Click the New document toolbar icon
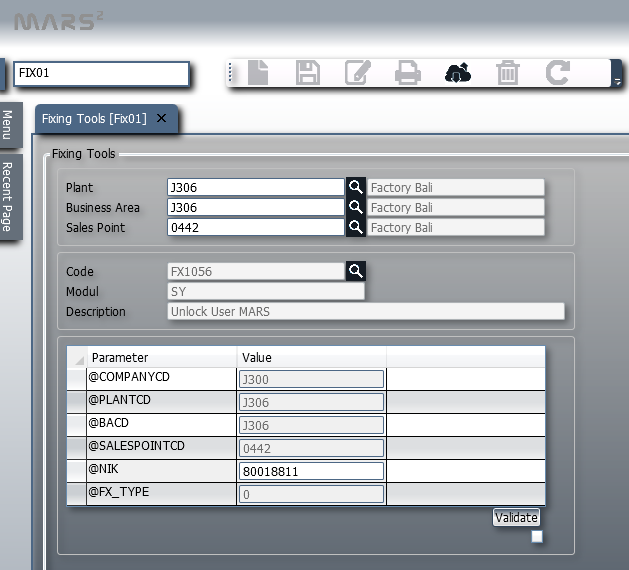Image resolution: width=629 pixels, height=570 pixels. click(x=258, y=73)
